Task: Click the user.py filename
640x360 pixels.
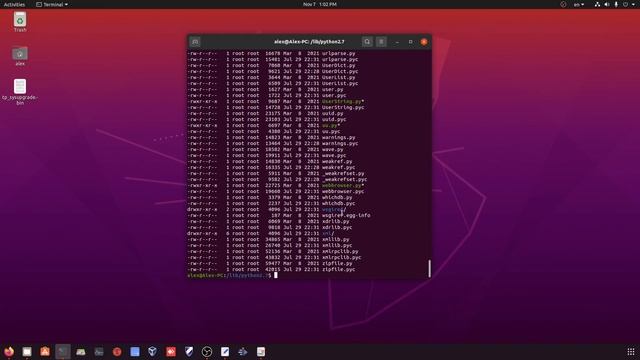Action: [332, 89]
